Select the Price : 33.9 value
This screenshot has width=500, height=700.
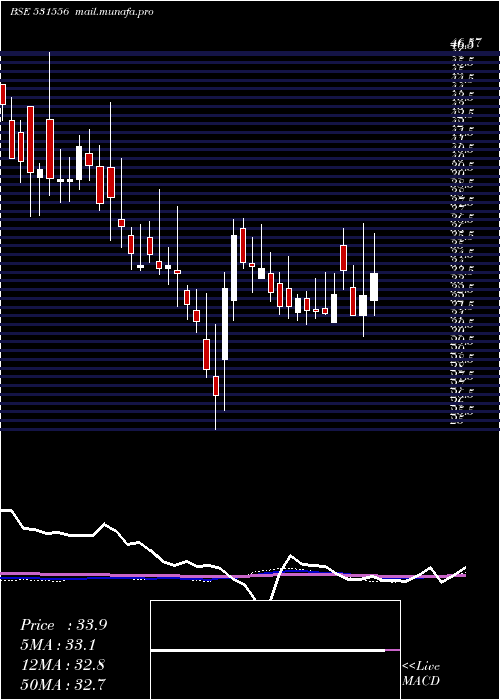(x=63, y=625)
